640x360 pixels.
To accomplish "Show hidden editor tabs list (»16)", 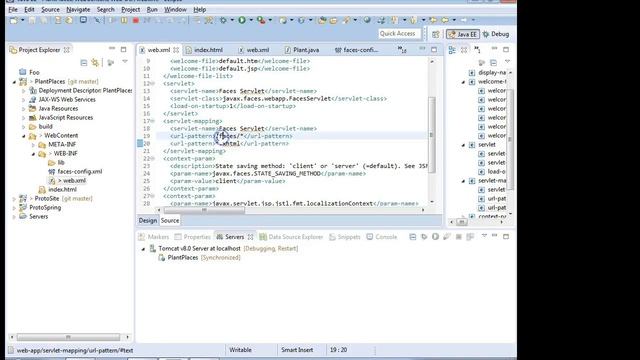I will [402, 50].
